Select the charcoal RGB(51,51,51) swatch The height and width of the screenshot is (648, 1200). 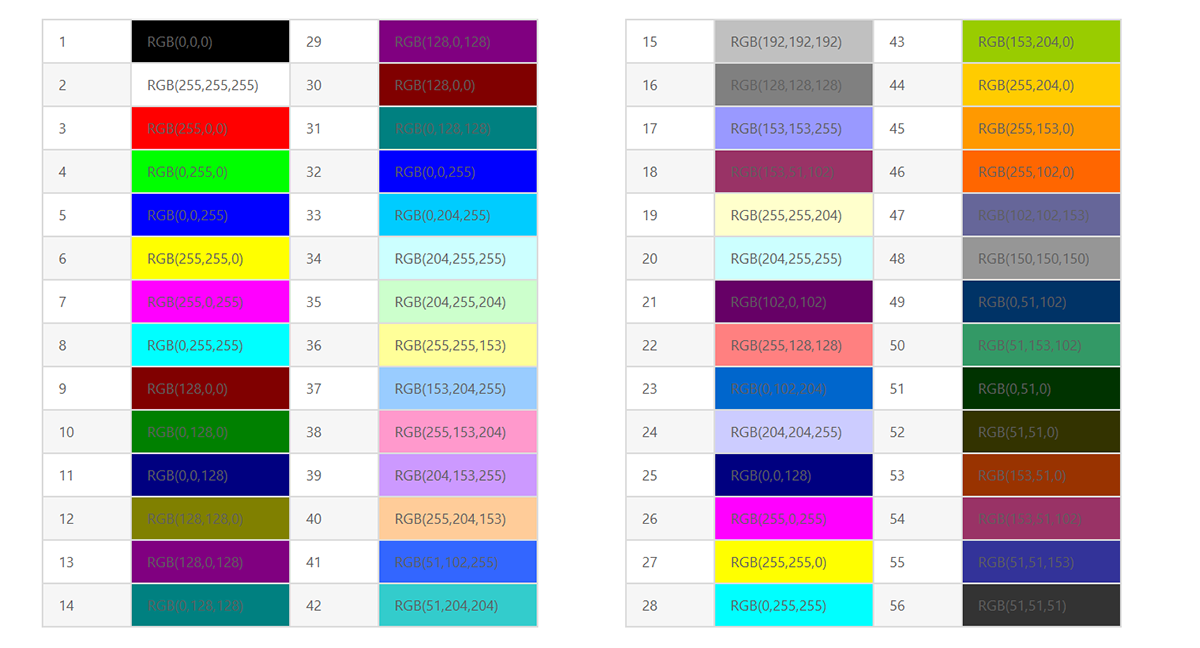pos(1041,605)
